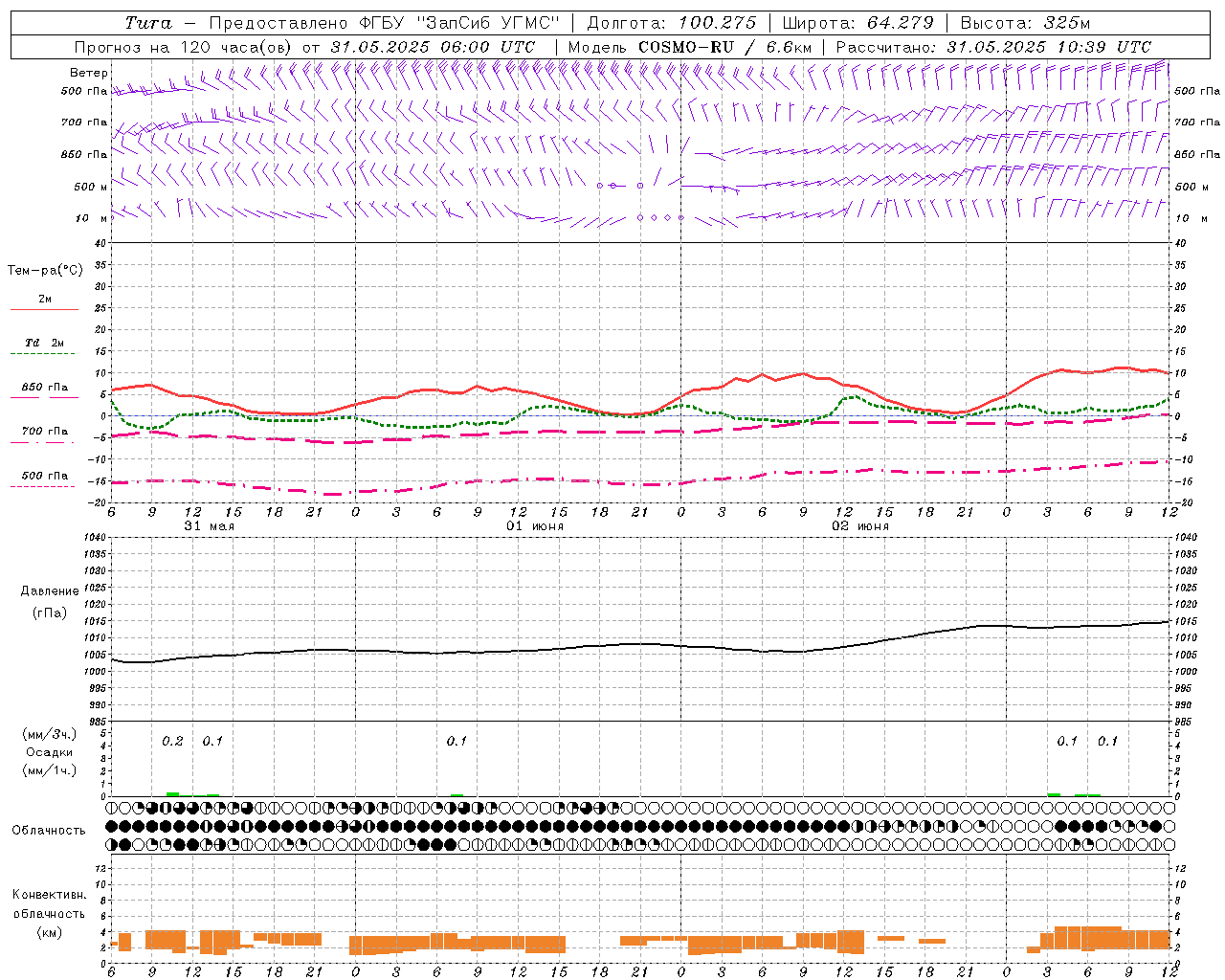Click the "(км)" unit under convective cloudiness
Screen dimensions: 1225x980
[x=50, y=932]
